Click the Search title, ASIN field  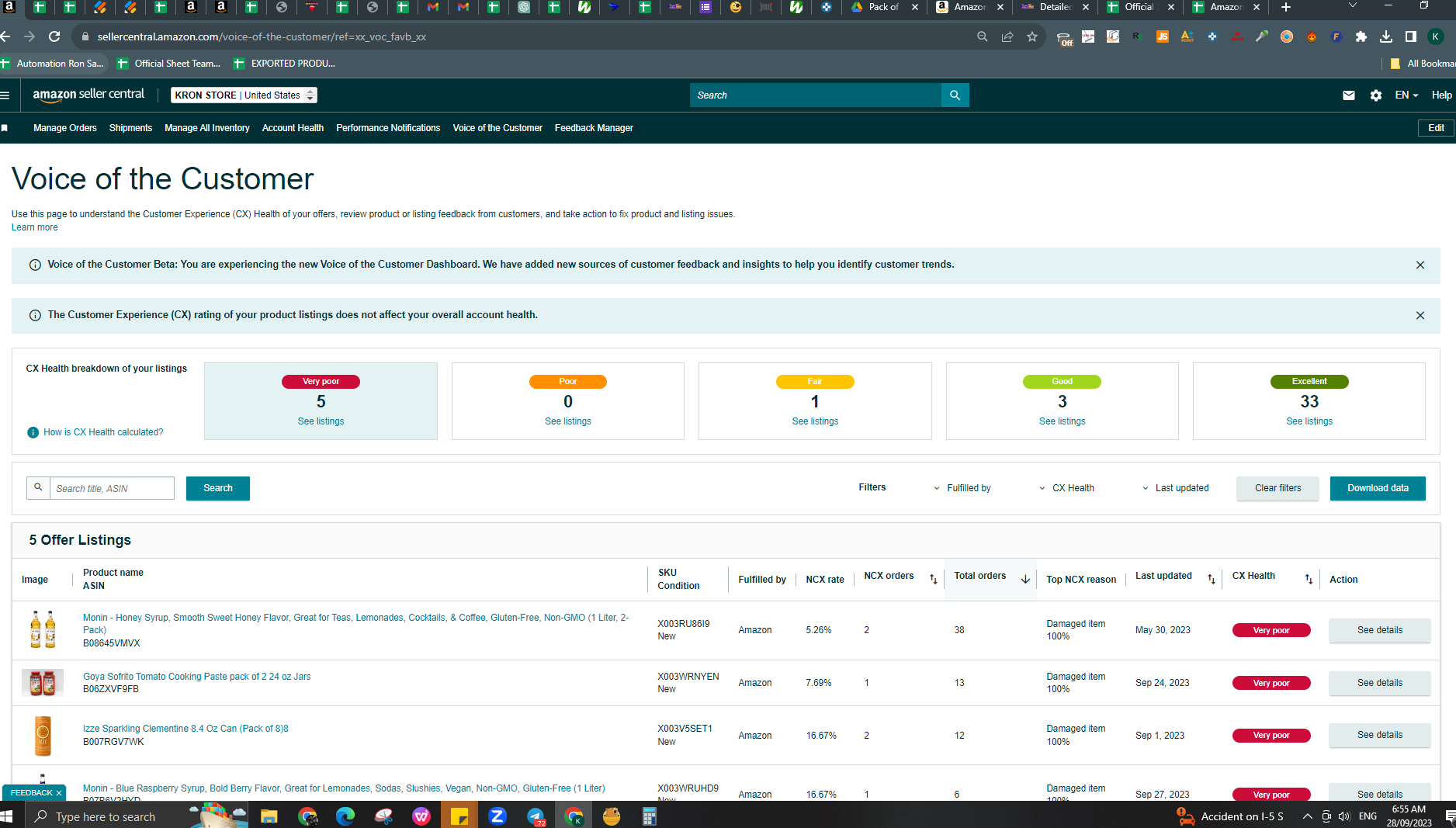pyautogui.click(x=112, y=488)
